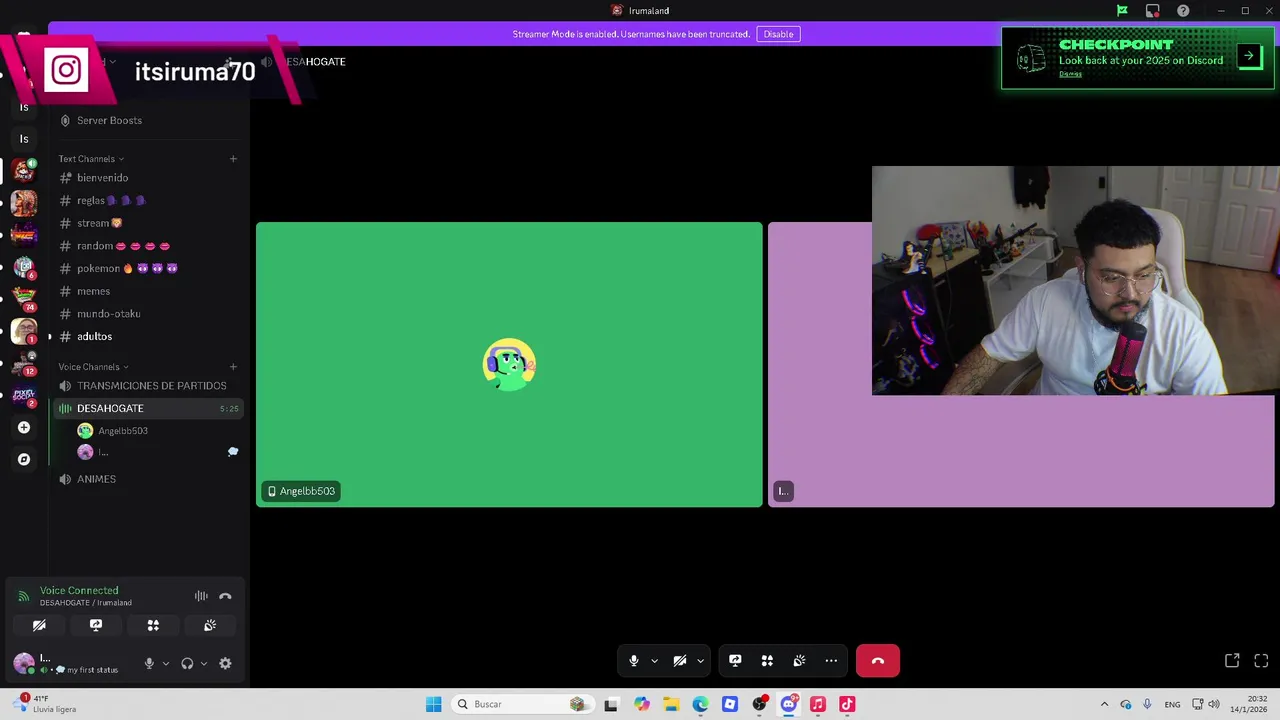This screenshot has height=720, width=1280.
Task: Collapse the Text Channels category
Action: (91, 159)
